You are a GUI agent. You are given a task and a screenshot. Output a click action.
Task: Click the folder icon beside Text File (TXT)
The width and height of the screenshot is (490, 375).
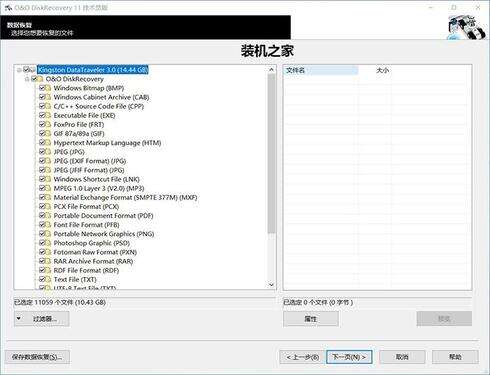click(48, 279)
